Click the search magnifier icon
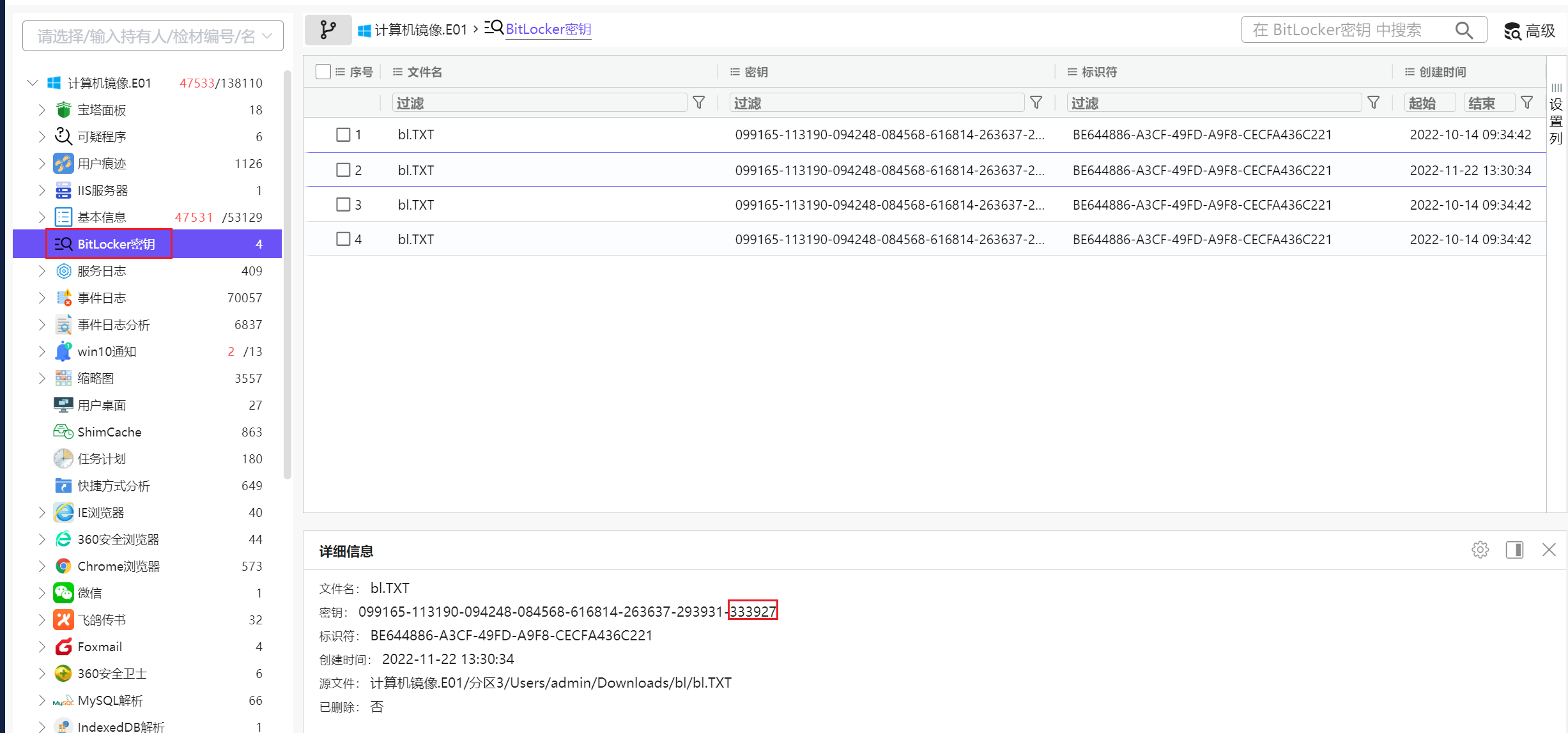 (1464, 30)
